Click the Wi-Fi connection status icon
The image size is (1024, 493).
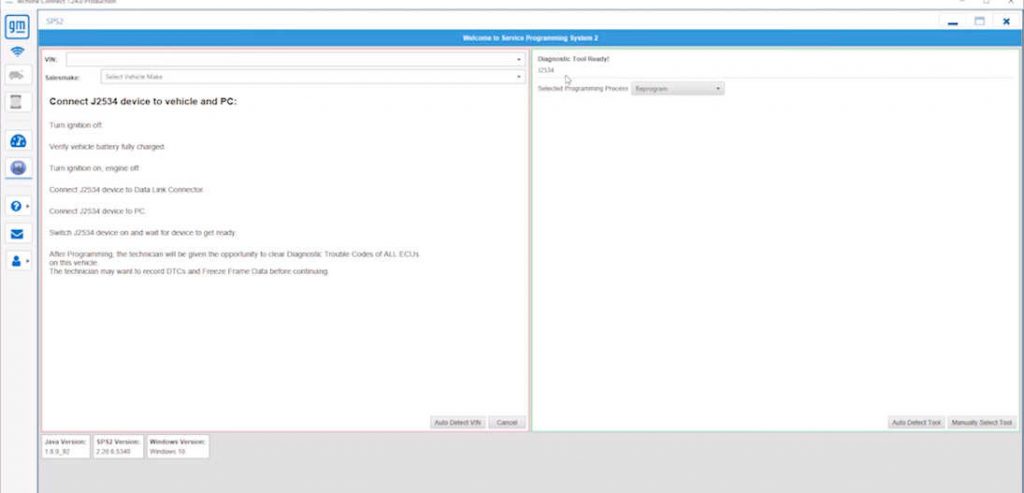click(18, 51)
